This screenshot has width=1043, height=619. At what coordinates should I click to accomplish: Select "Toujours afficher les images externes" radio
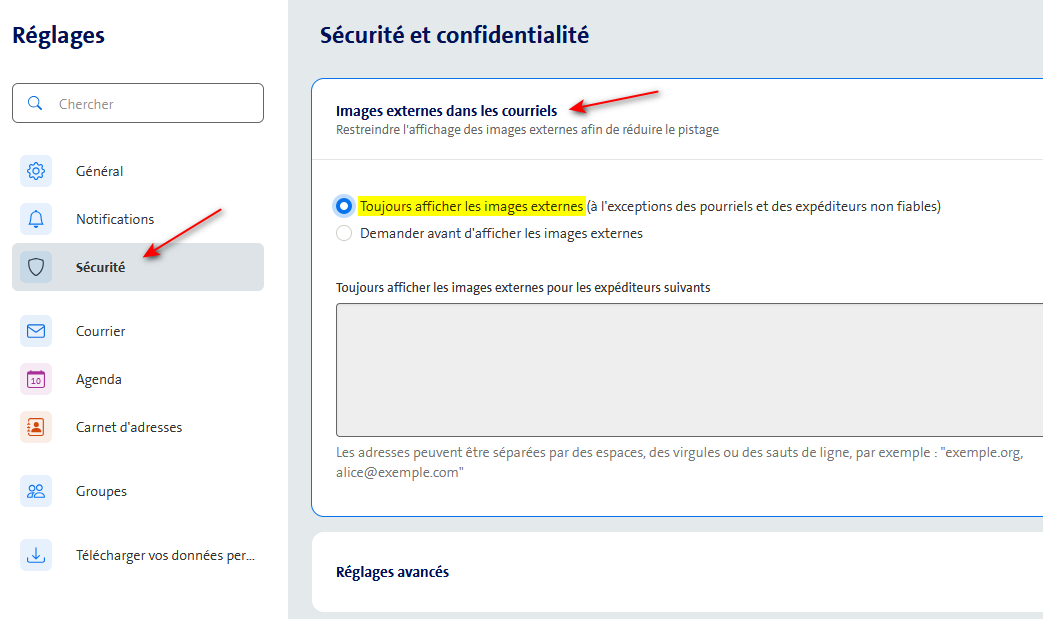coord(344,206)
